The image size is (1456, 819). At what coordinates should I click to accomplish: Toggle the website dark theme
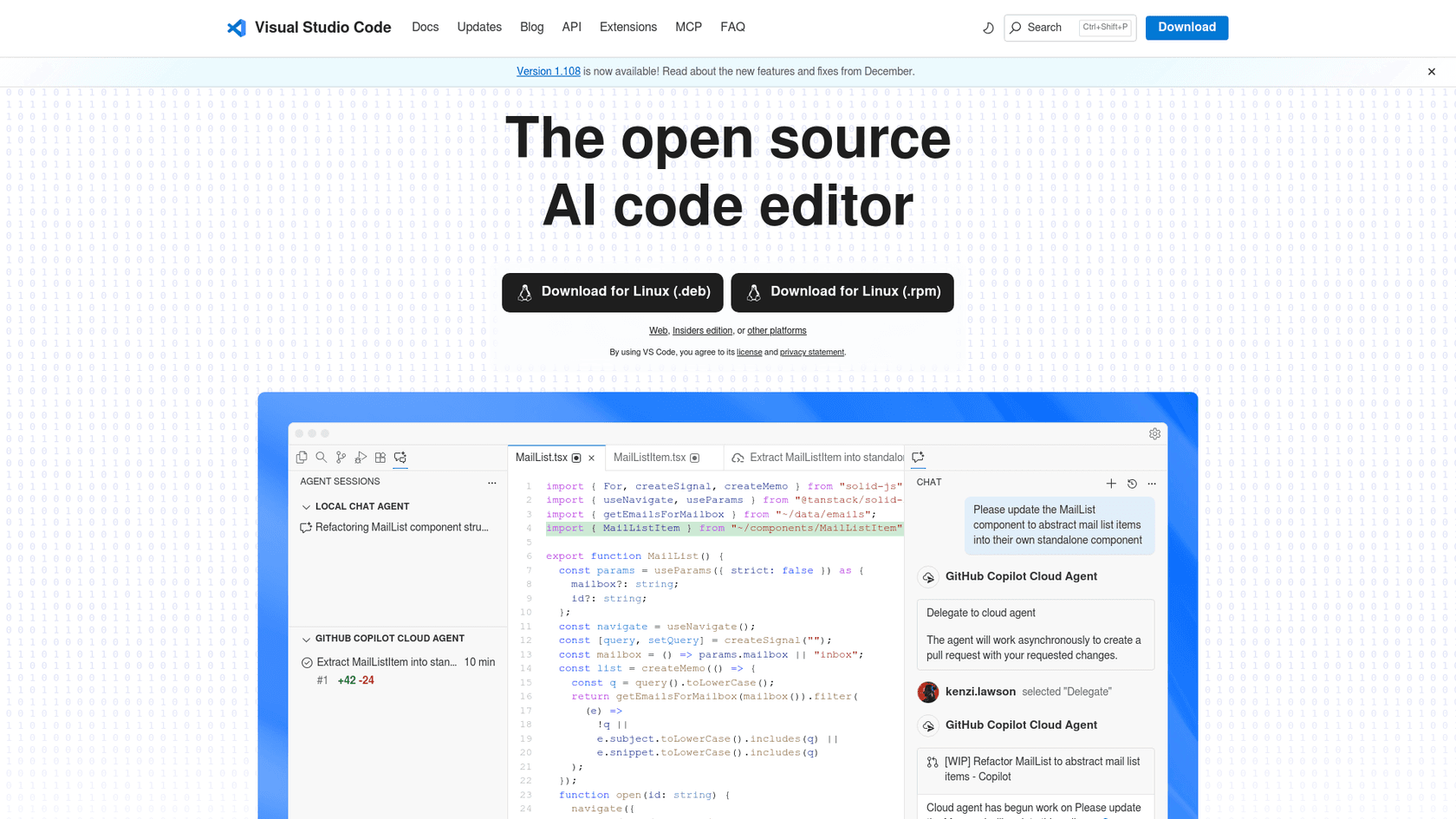pos(988,28)
